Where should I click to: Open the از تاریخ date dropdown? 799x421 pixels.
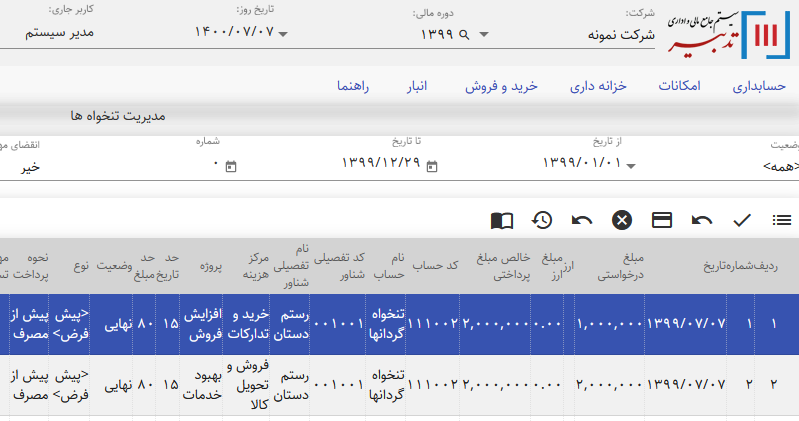[x=632, y=166]
